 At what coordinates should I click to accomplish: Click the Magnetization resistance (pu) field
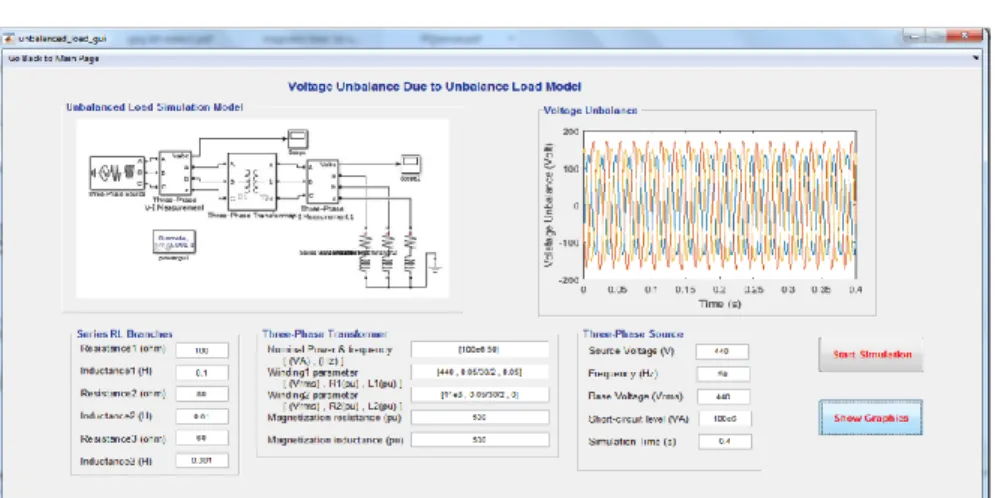click(480, 417)
